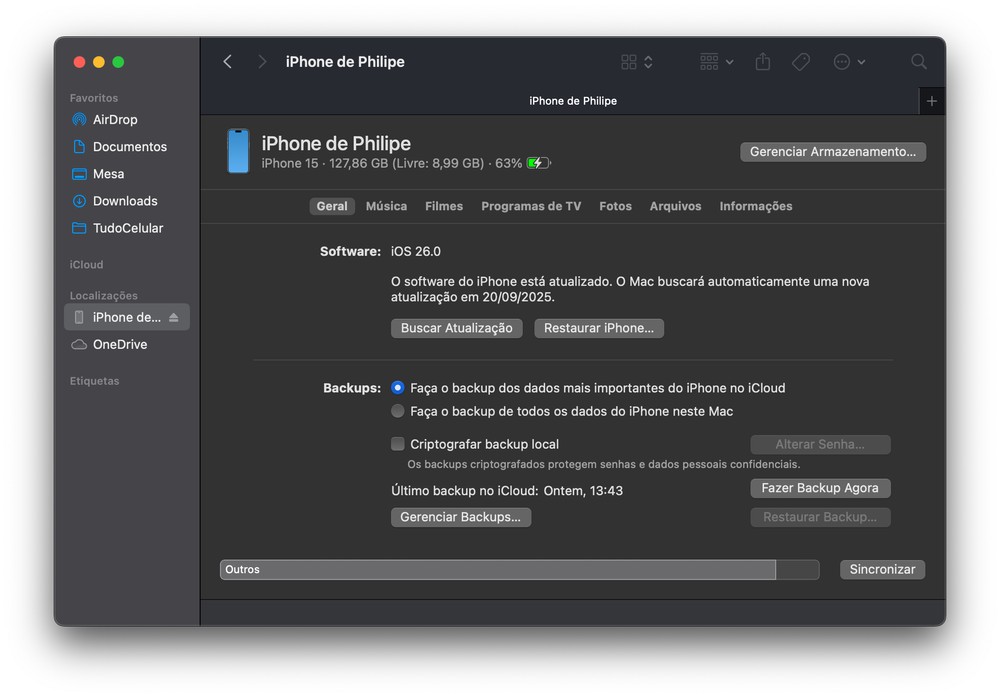Click the blue iPhone device icon
Viewport: 1000px width, 698px height.
pos(238,151)
